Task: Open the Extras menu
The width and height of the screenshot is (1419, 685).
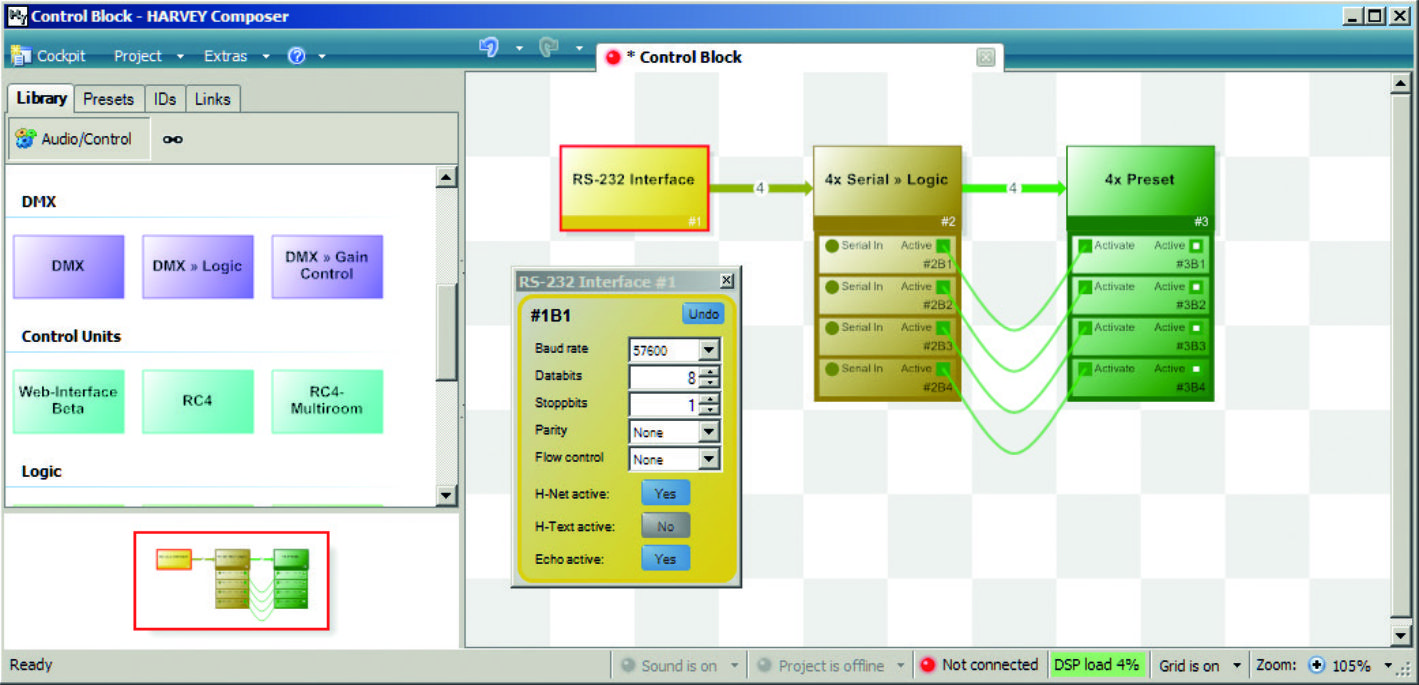Action: (x=225, y=56)
